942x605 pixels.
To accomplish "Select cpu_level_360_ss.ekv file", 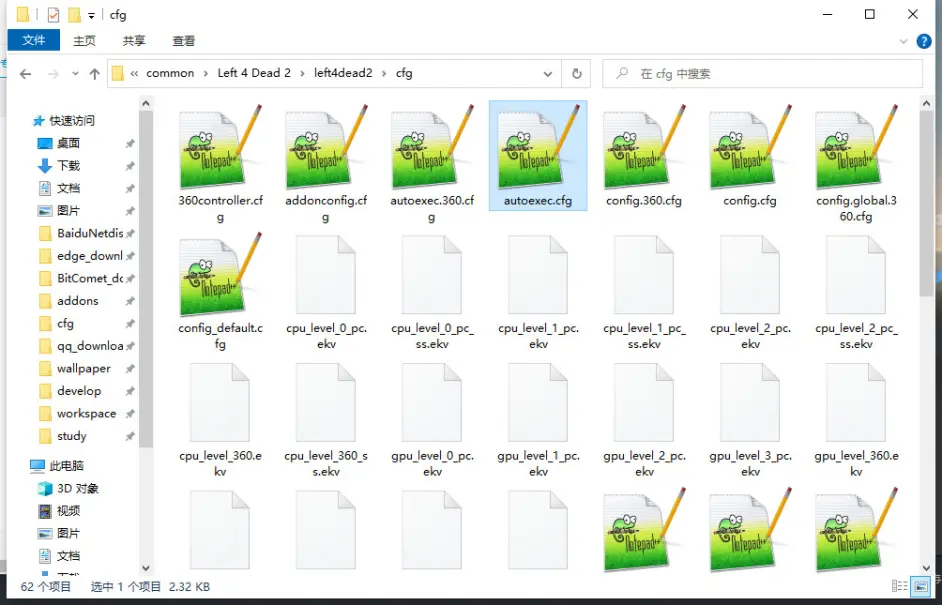I will click(x=326, y=403).
